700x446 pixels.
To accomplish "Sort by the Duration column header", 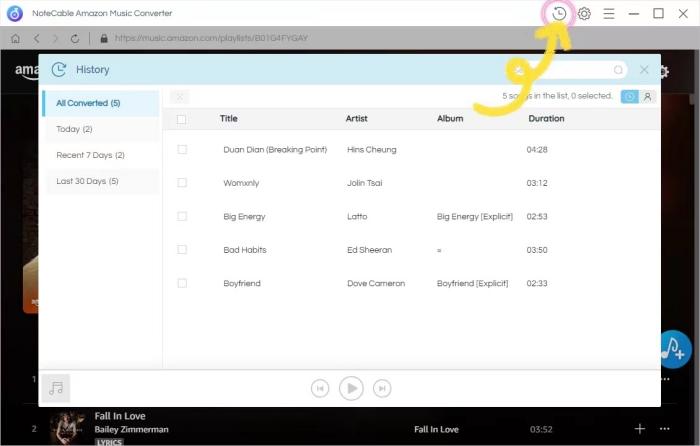I will (546, 118).
